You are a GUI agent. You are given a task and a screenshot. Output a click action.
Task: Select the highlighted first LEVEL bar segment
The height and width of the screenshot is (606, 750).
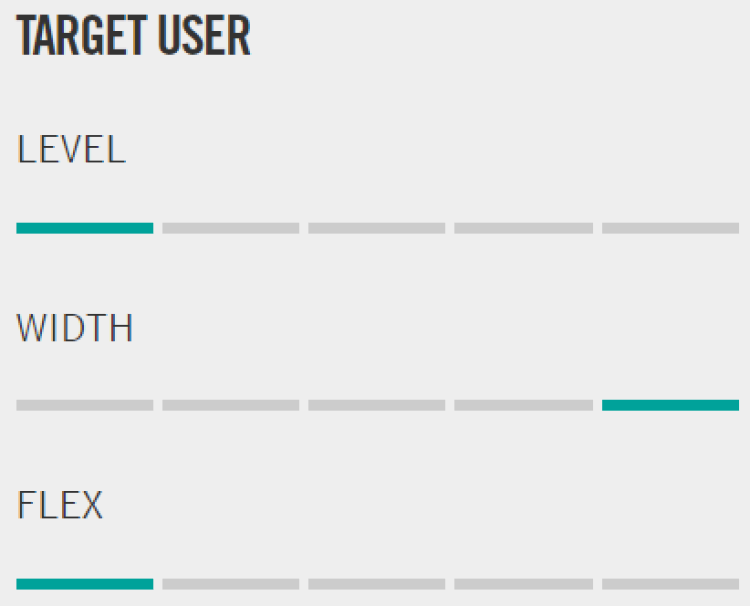click(85, 228)
